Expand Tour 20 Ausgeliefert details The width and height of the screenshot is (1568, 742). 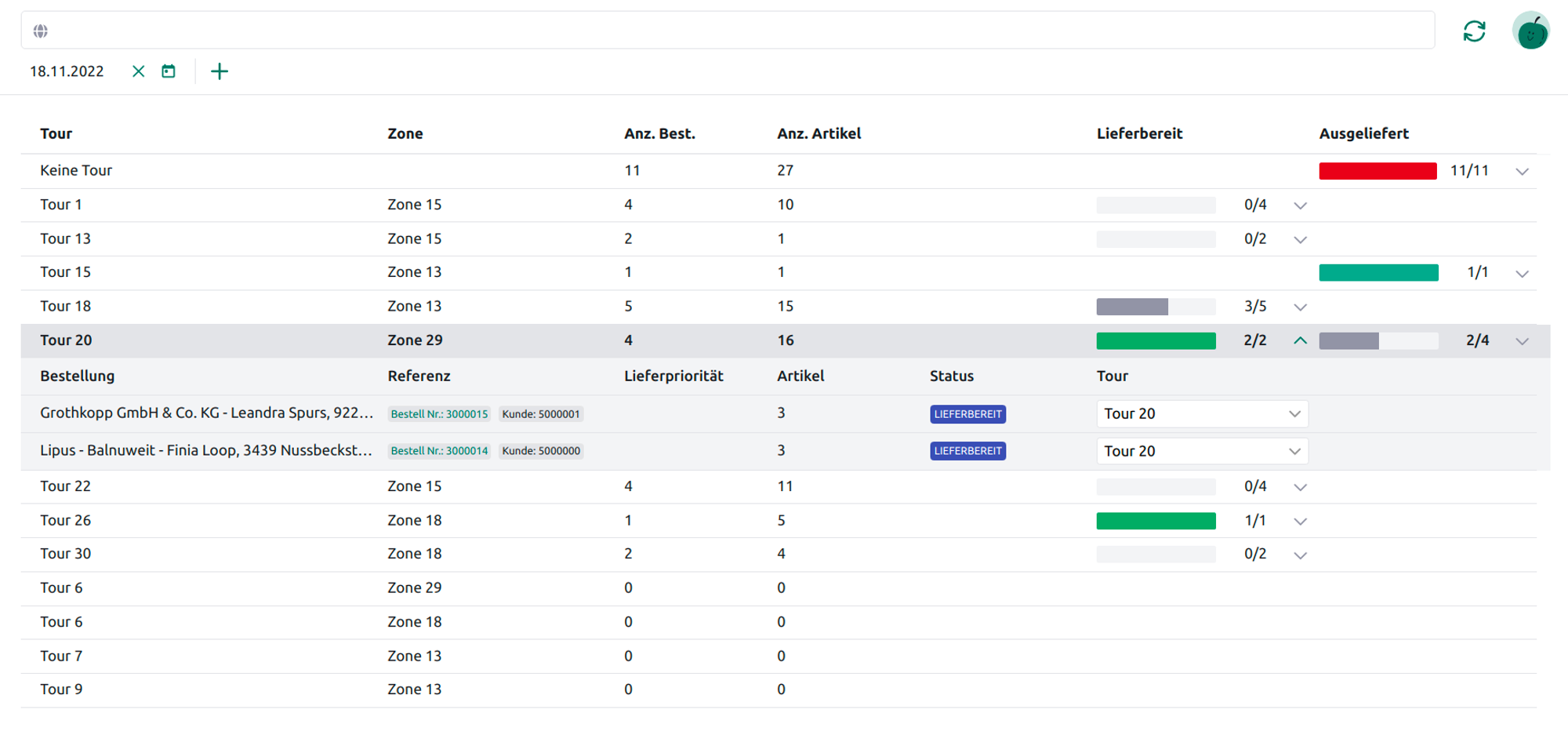[1522, 341]
